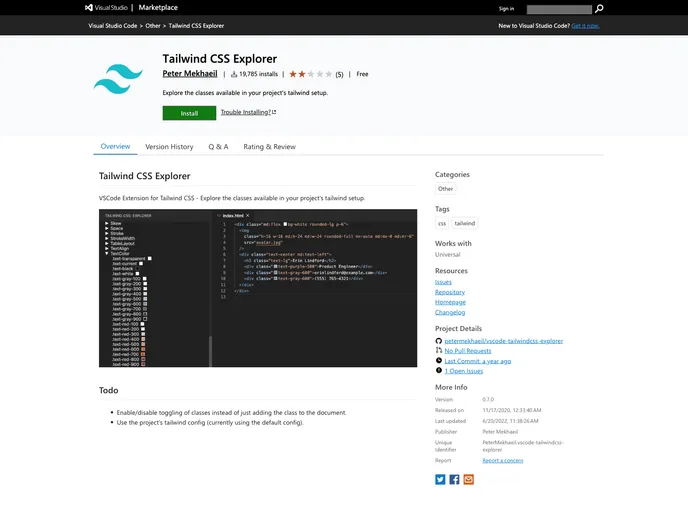
Task: Click the extension screenshot image
Action: tap(258, 288)
